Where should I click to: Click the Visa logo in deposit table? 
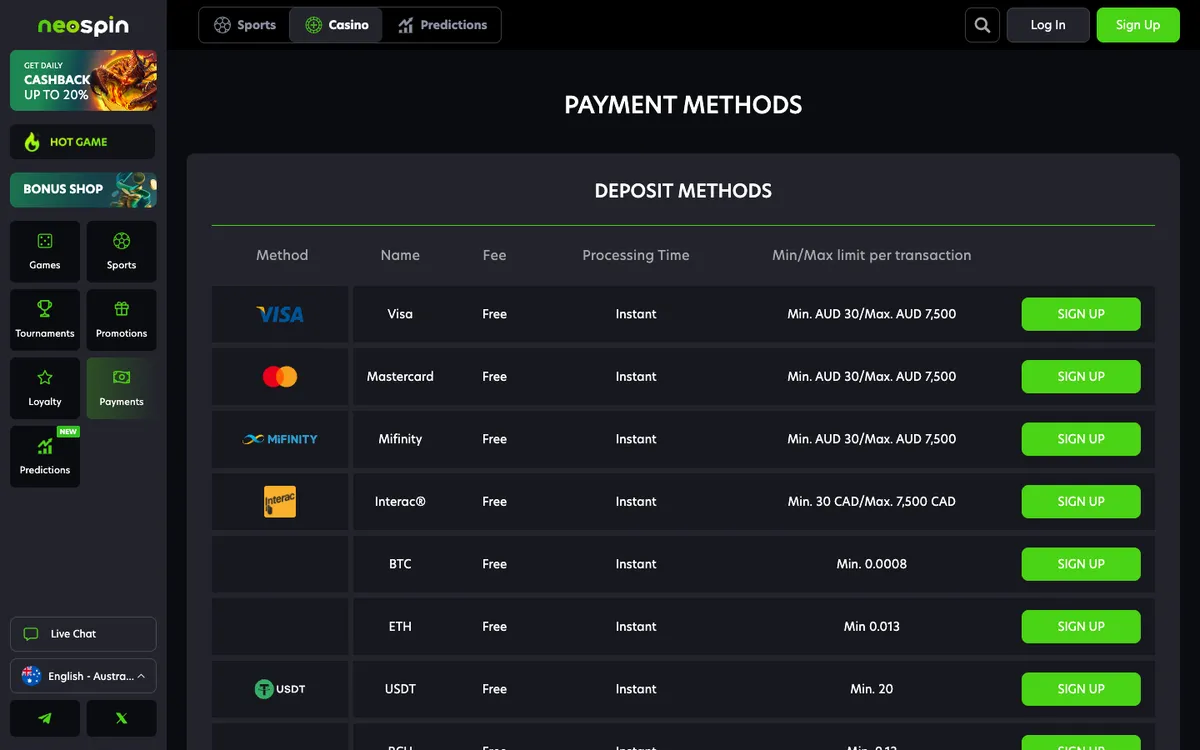(280, 314)
